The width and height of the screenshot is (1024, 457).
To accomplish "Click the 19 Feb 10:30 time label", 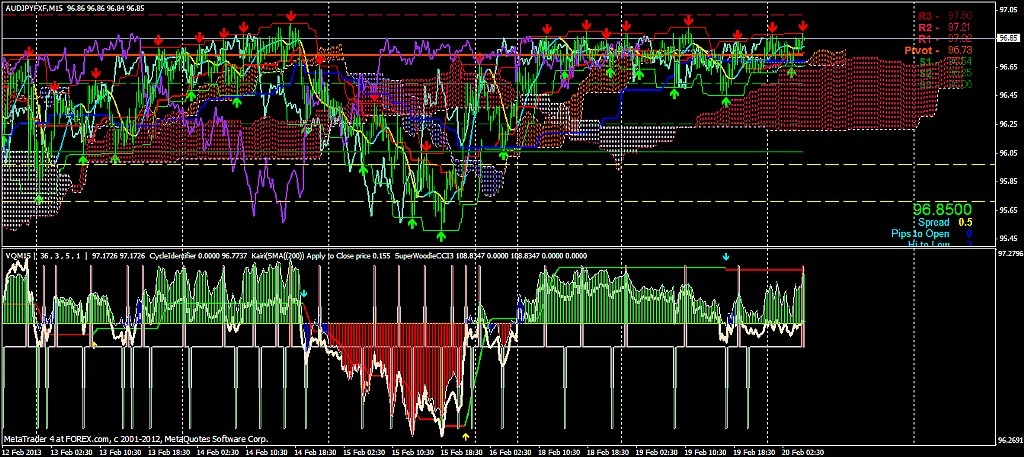I will coord(706,452).
